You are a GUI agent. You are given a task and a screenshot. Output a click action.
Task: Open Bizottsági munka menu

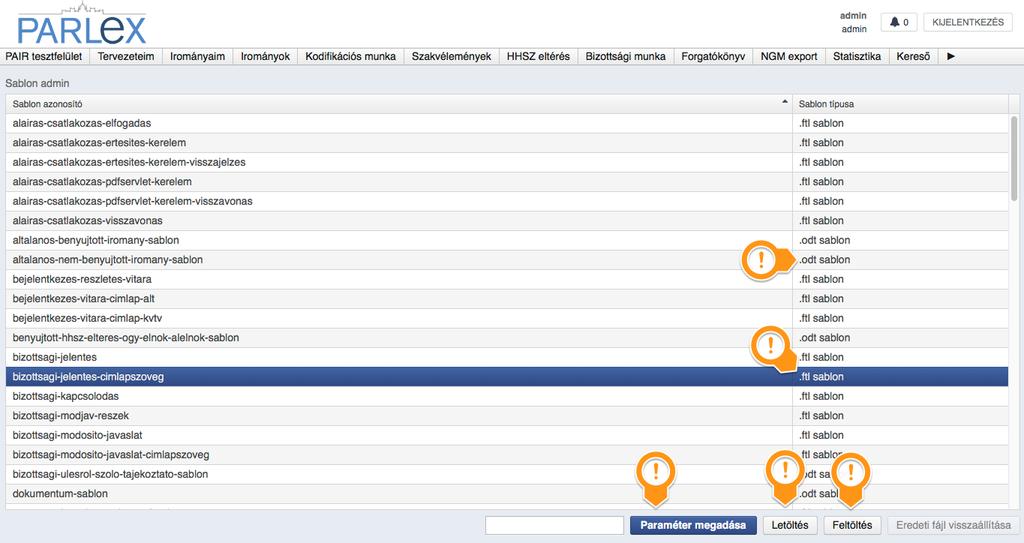point(626,56)
